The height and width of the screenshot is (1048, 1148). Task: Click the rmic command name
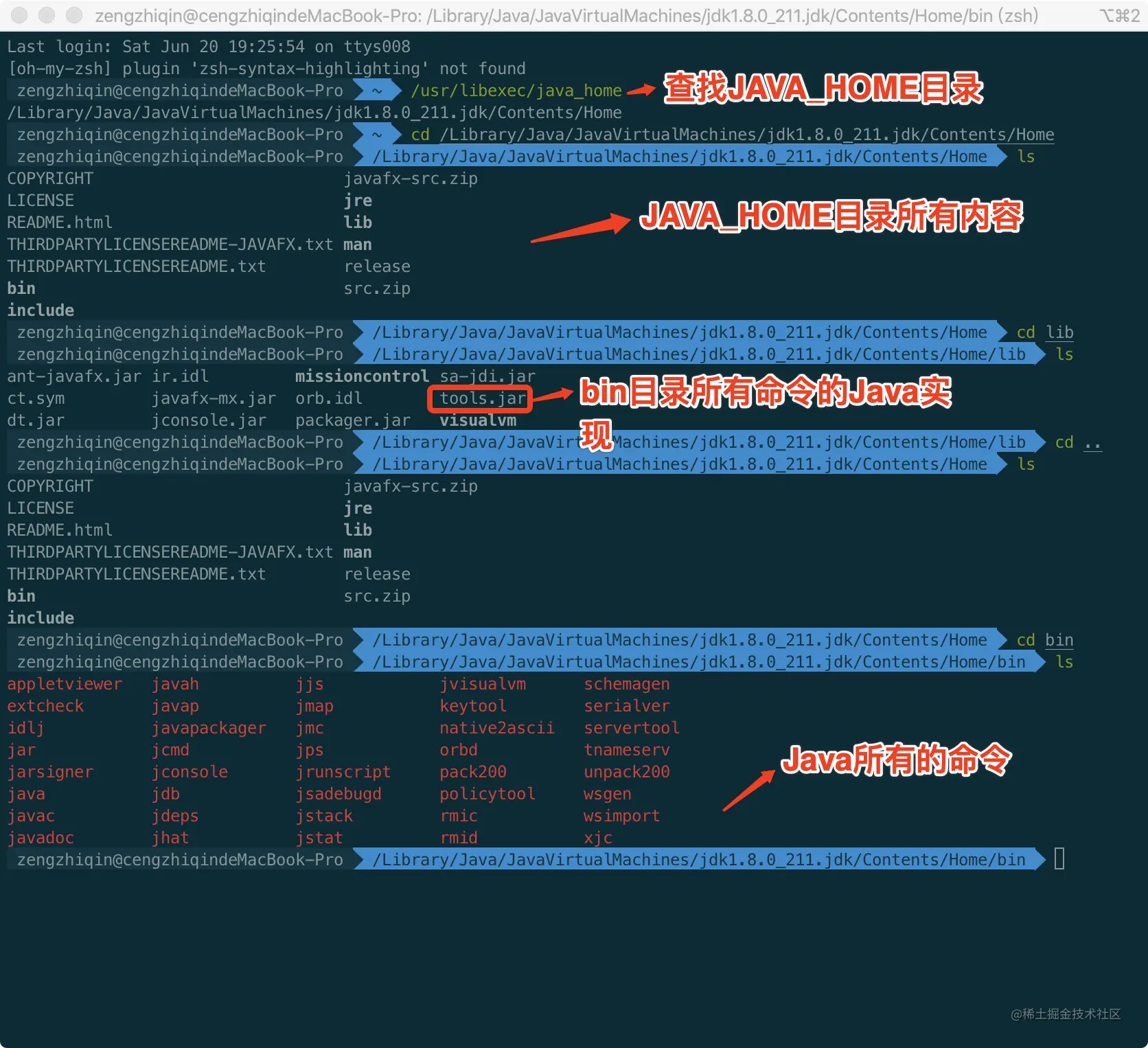(459, 816)
